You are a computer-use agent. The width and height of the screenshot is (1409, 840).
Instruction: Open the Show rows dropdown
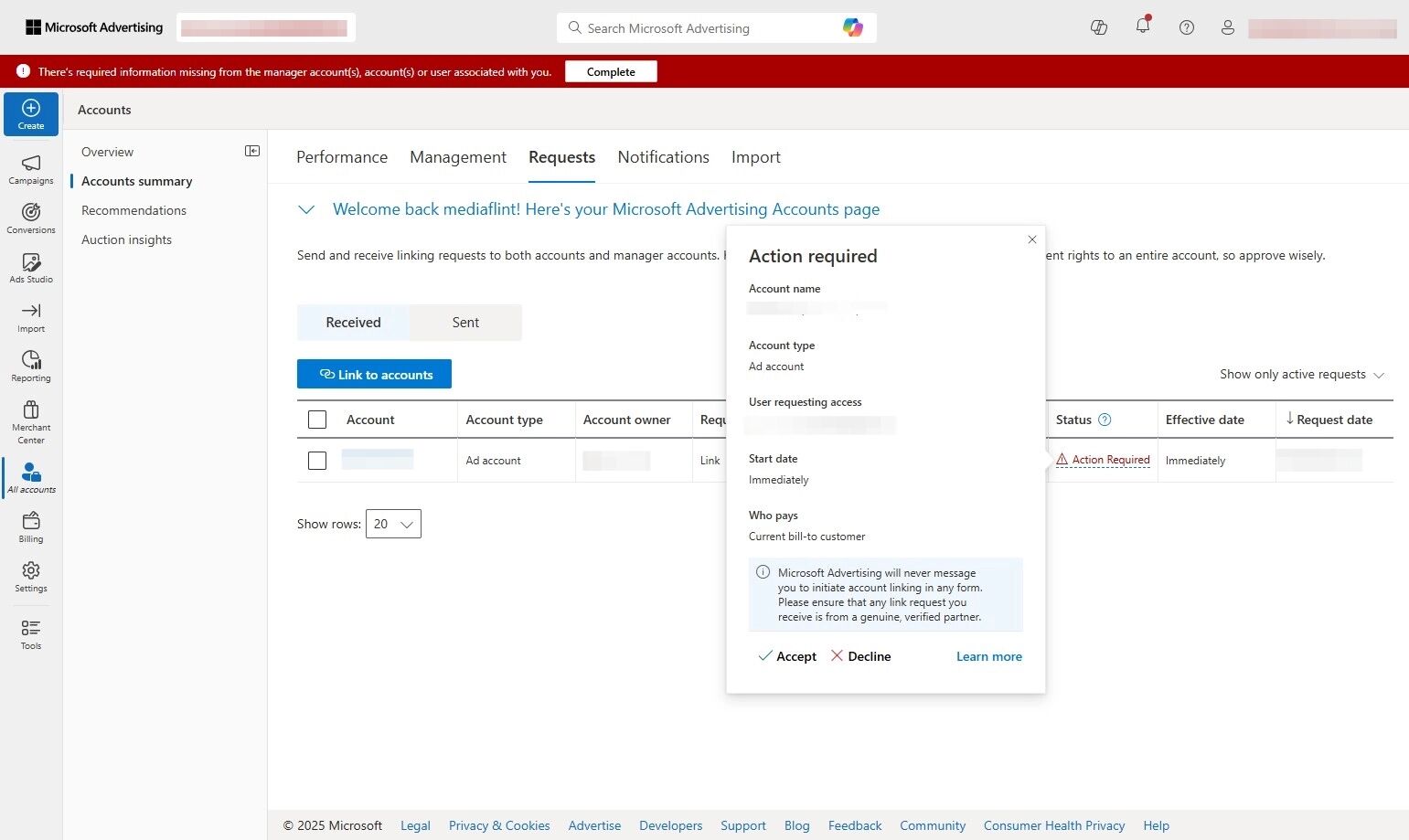(x=393, y=524)
